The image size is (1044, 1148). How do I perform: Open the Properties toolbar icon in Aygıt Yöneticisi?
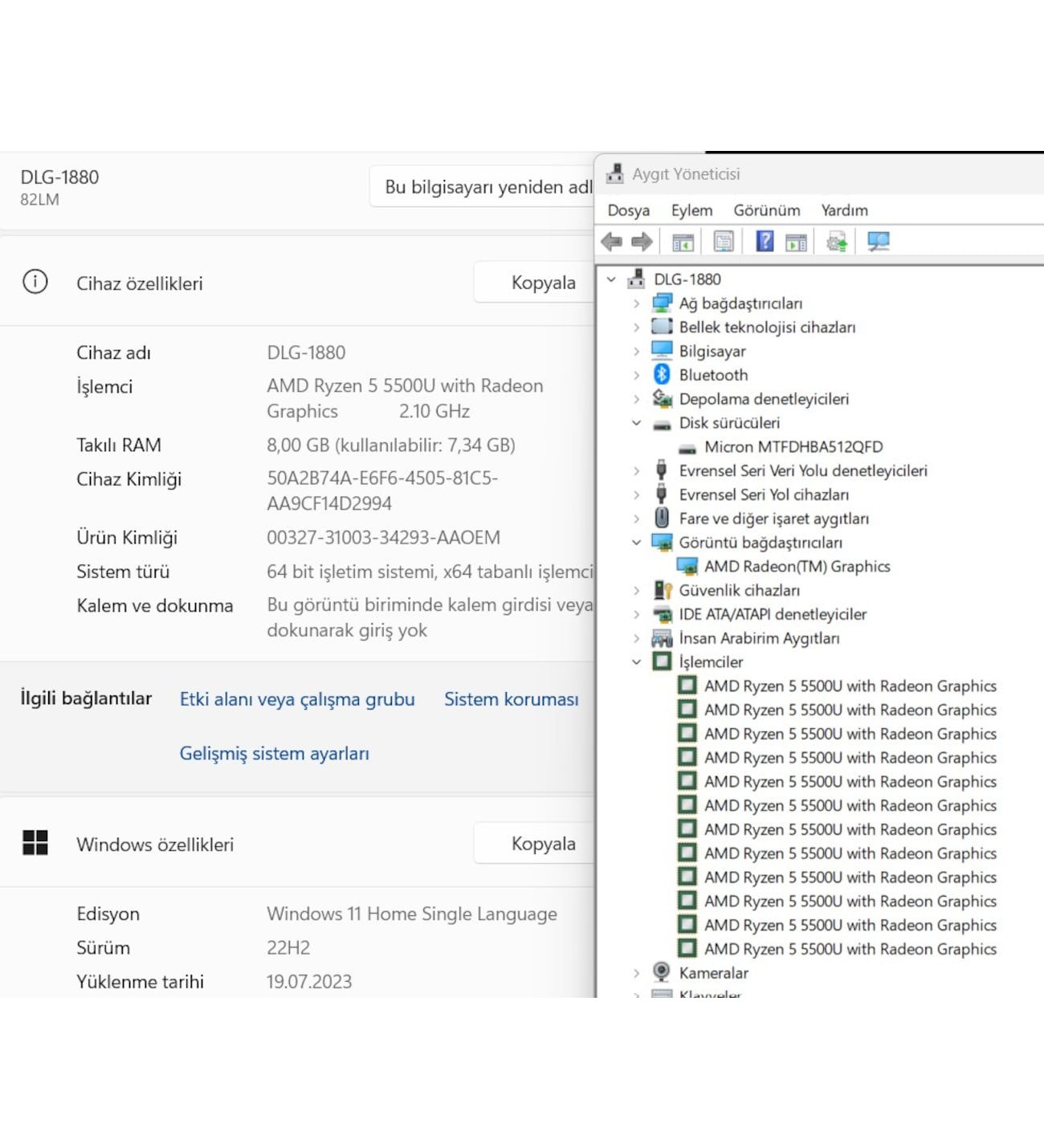[x=723, y=242]
